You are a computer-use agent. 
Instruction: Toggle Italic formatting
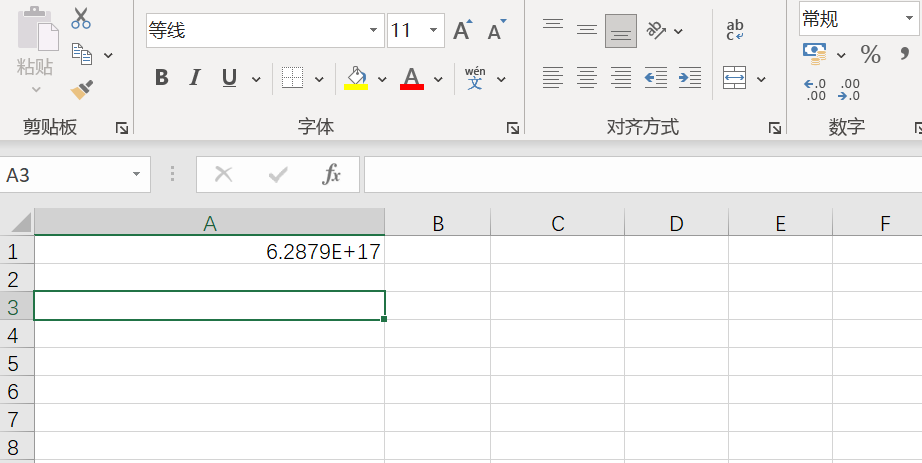tap(195, 78)
